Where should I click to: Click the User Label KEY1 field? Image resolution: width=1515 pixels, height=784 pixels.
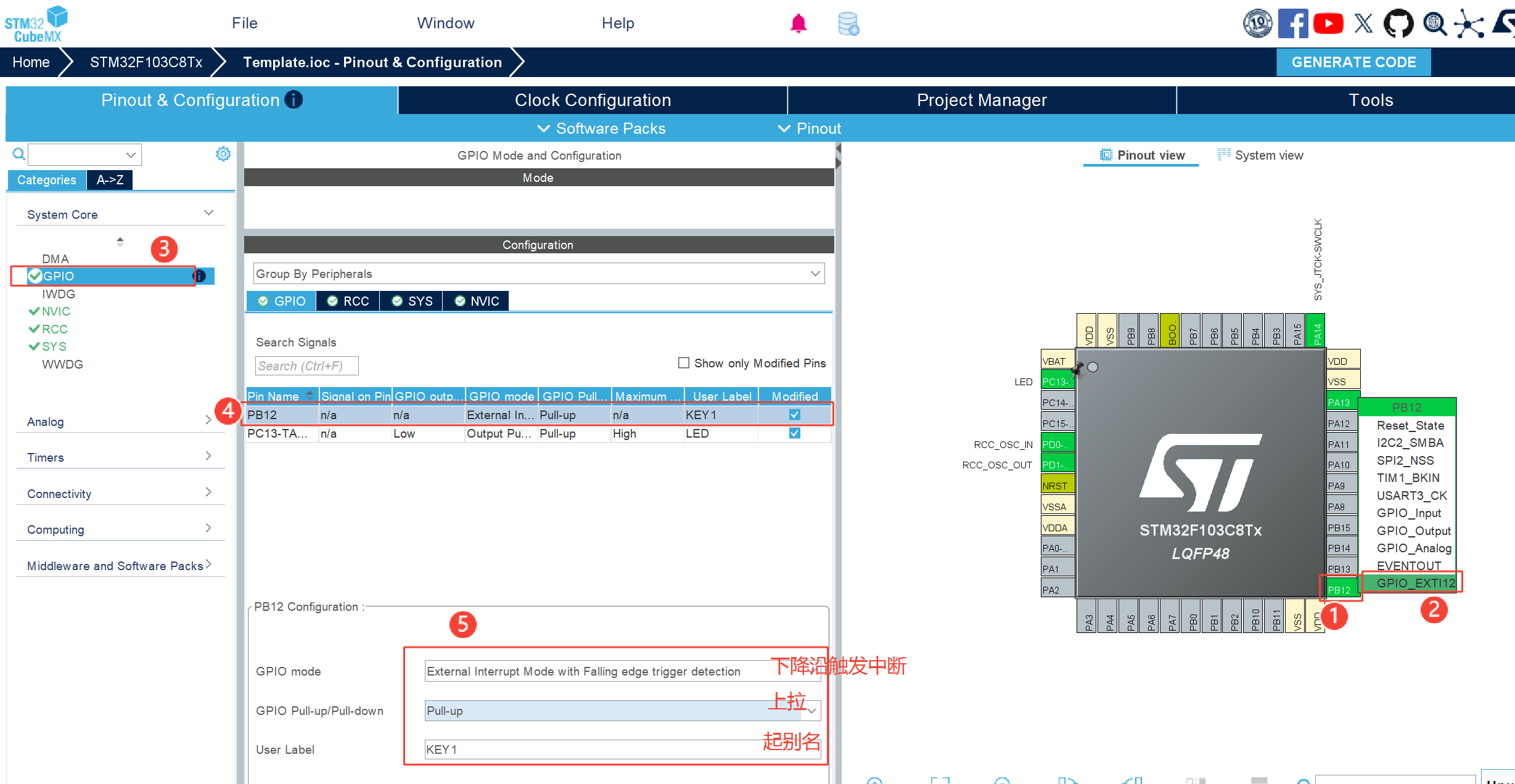click(623, 749)
